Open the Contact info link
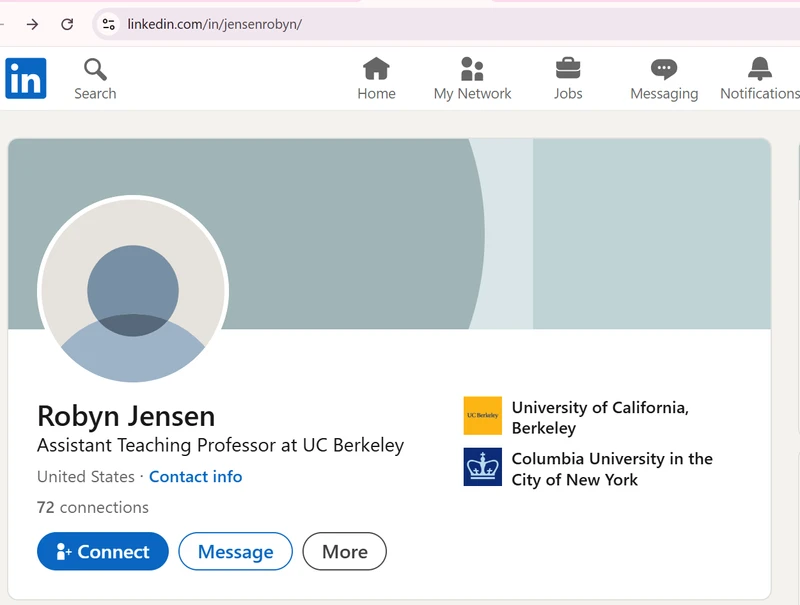The image size is (800, 605). click(x=195, y=476)
